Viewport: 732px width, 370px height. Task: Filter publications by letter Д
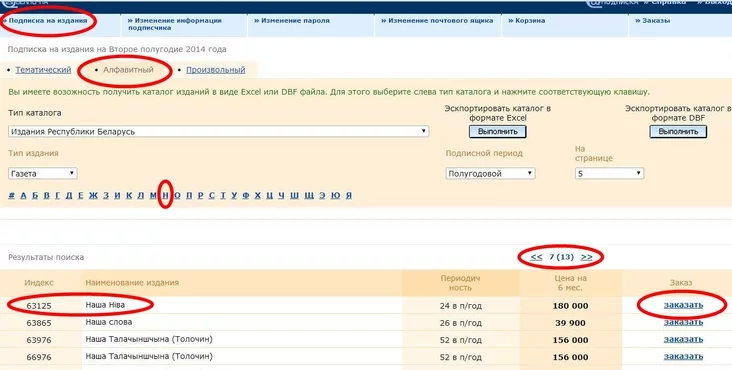coord(69,195)
